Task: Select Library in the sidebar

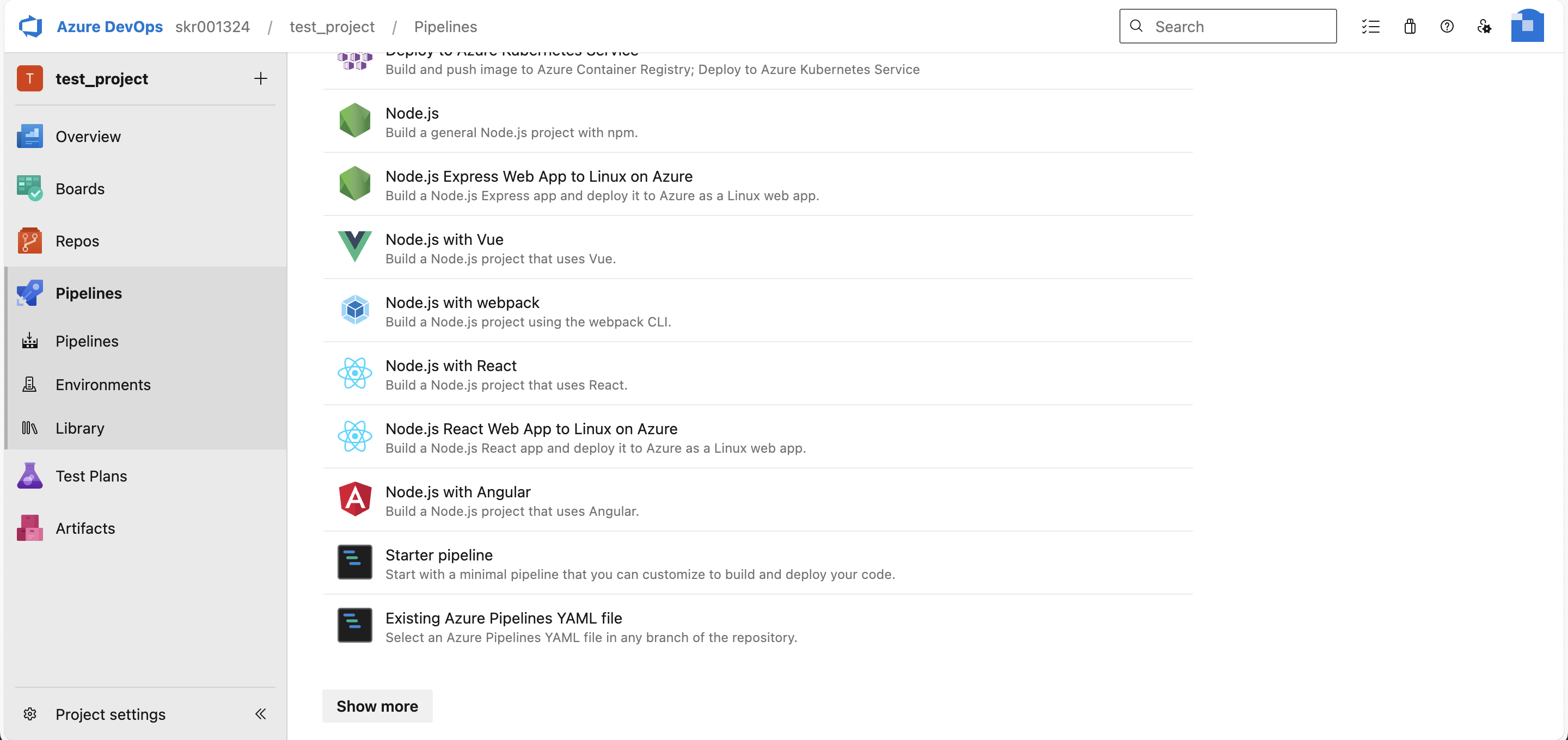Action: [79, 428]
